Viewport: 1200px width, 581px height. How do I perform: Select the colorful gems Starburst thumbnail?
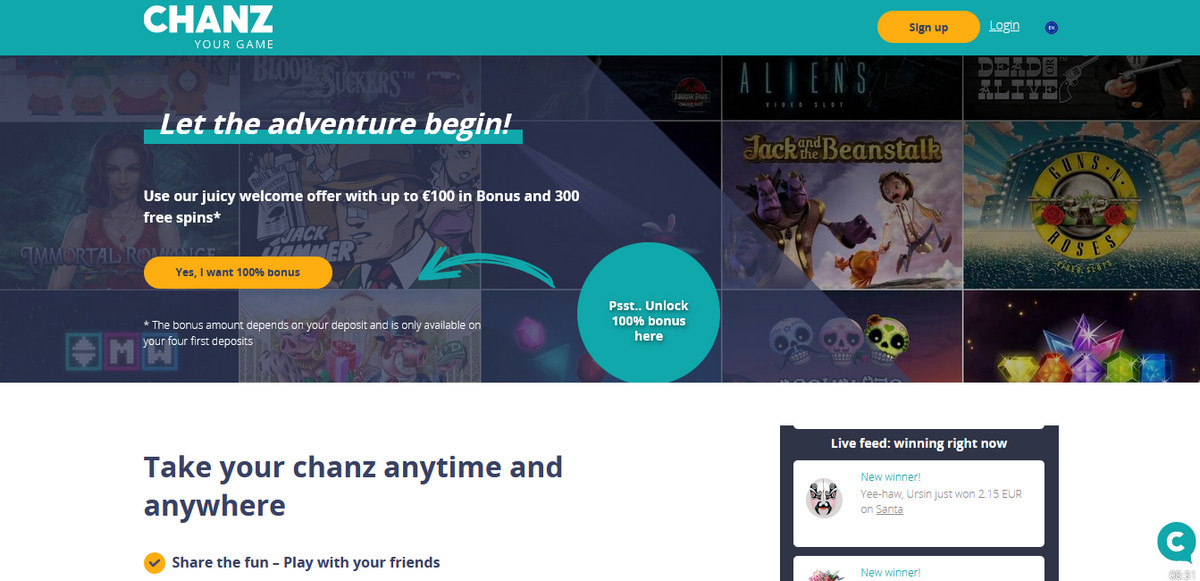[x=1082, y=337]
